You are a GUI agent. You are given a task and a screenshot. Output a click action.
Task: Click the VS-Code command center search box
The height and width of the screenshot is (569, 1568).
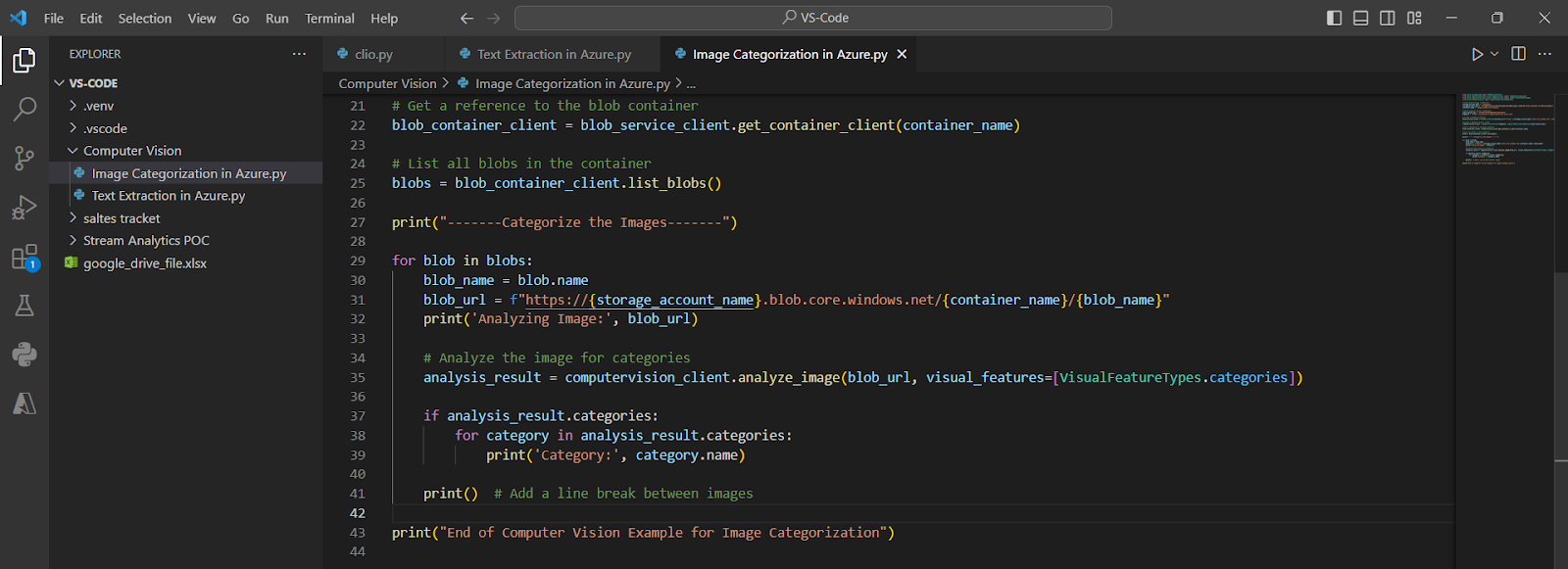[x=813, y=18]
